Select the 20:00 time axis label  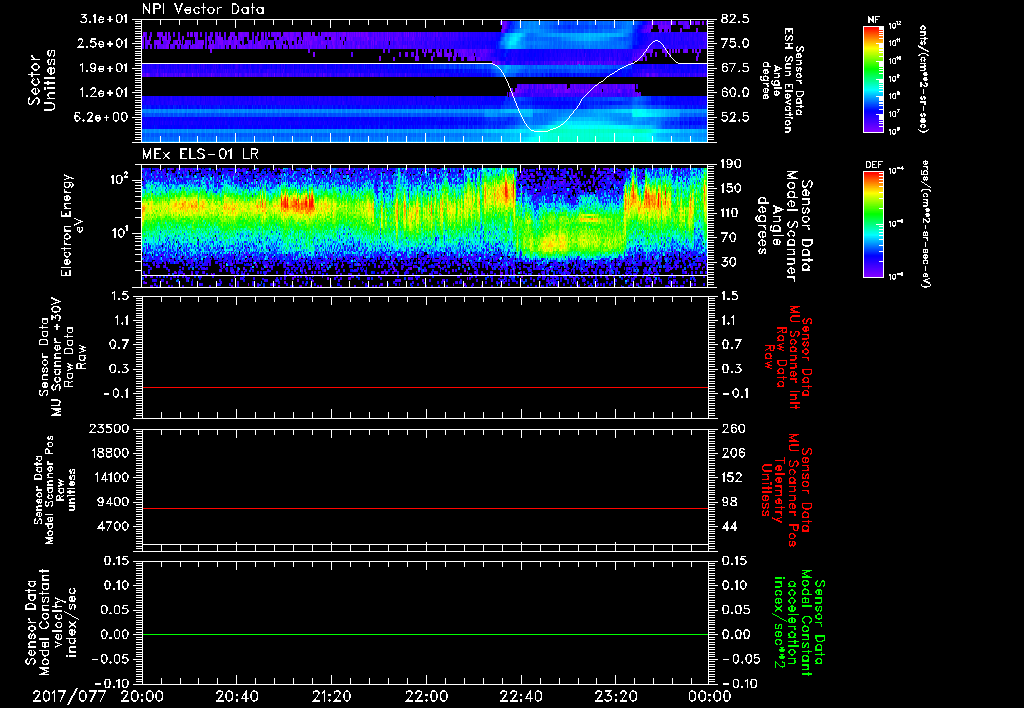click(142, 694)
